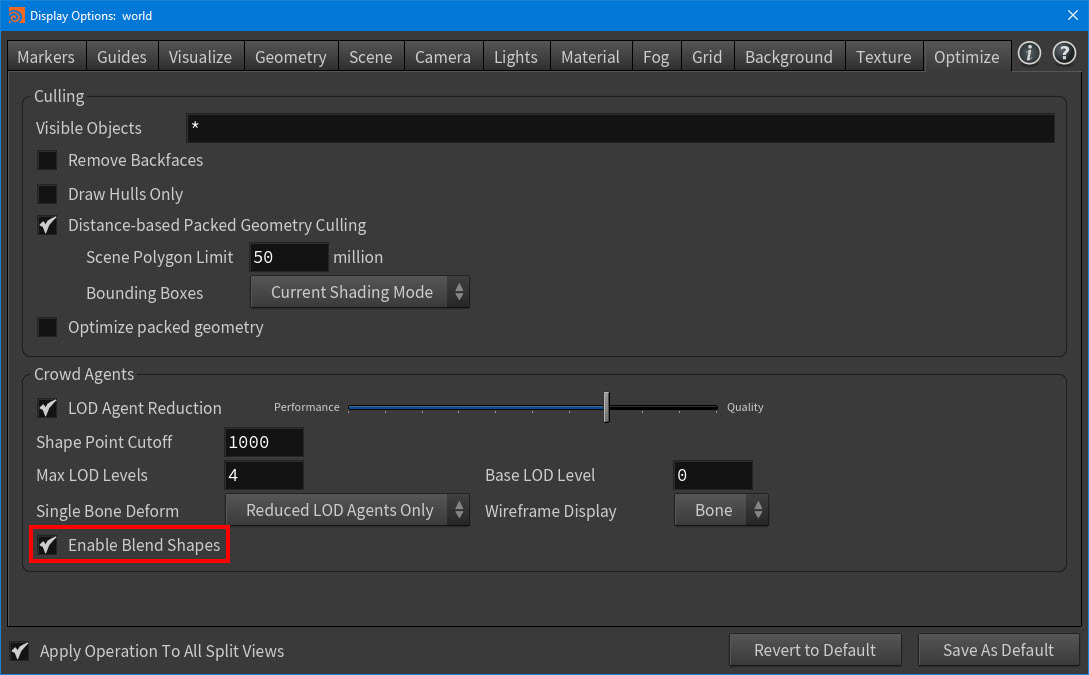
Task: Go to the Scene tab
Action: click(x=371, y=57)
